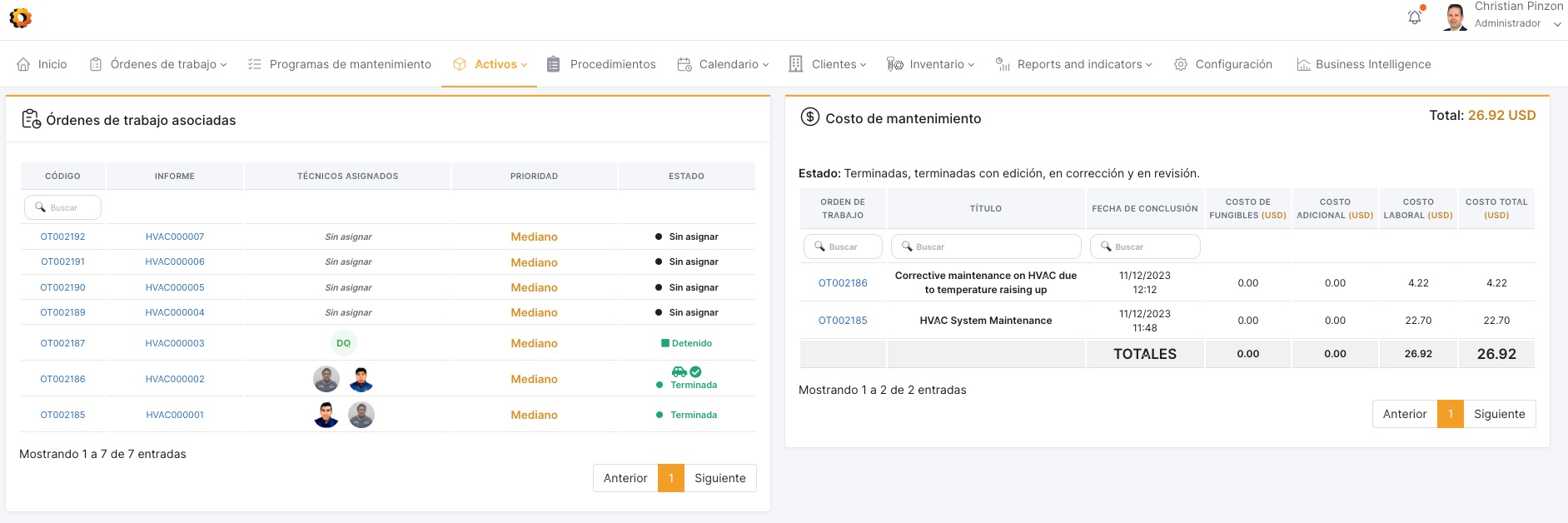The width and height of the screenshot is (1568, 523).
Task: Open the notifications bell
Action: pos(1415,17)
